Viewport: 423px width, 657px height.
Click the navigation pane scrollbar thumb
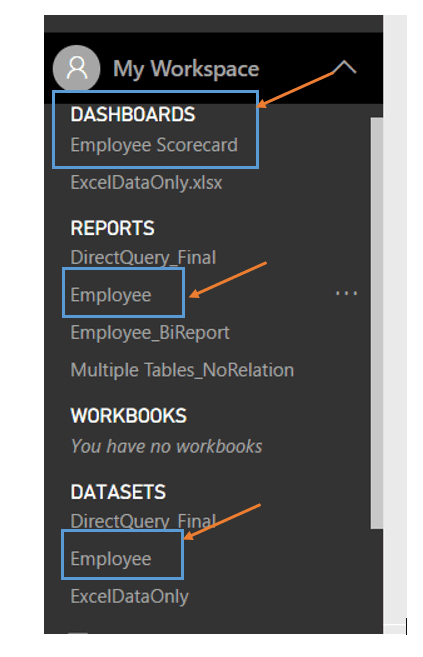377,323
